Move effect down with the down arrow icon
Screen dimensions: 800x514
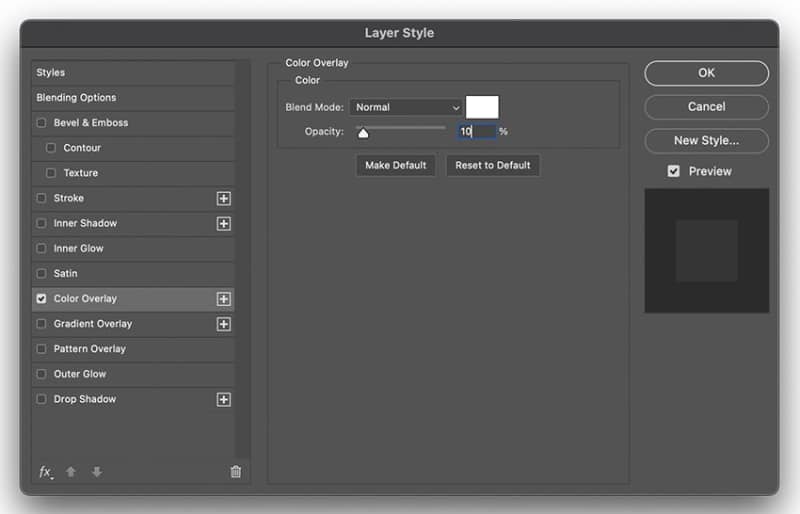pyautogui.click(x=96, y=472)
